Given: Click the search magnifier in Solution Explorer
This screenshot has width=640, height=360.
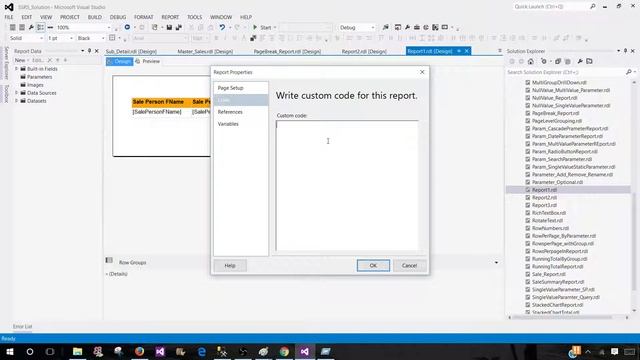Looking at the screenshot, I should (629, 72).
